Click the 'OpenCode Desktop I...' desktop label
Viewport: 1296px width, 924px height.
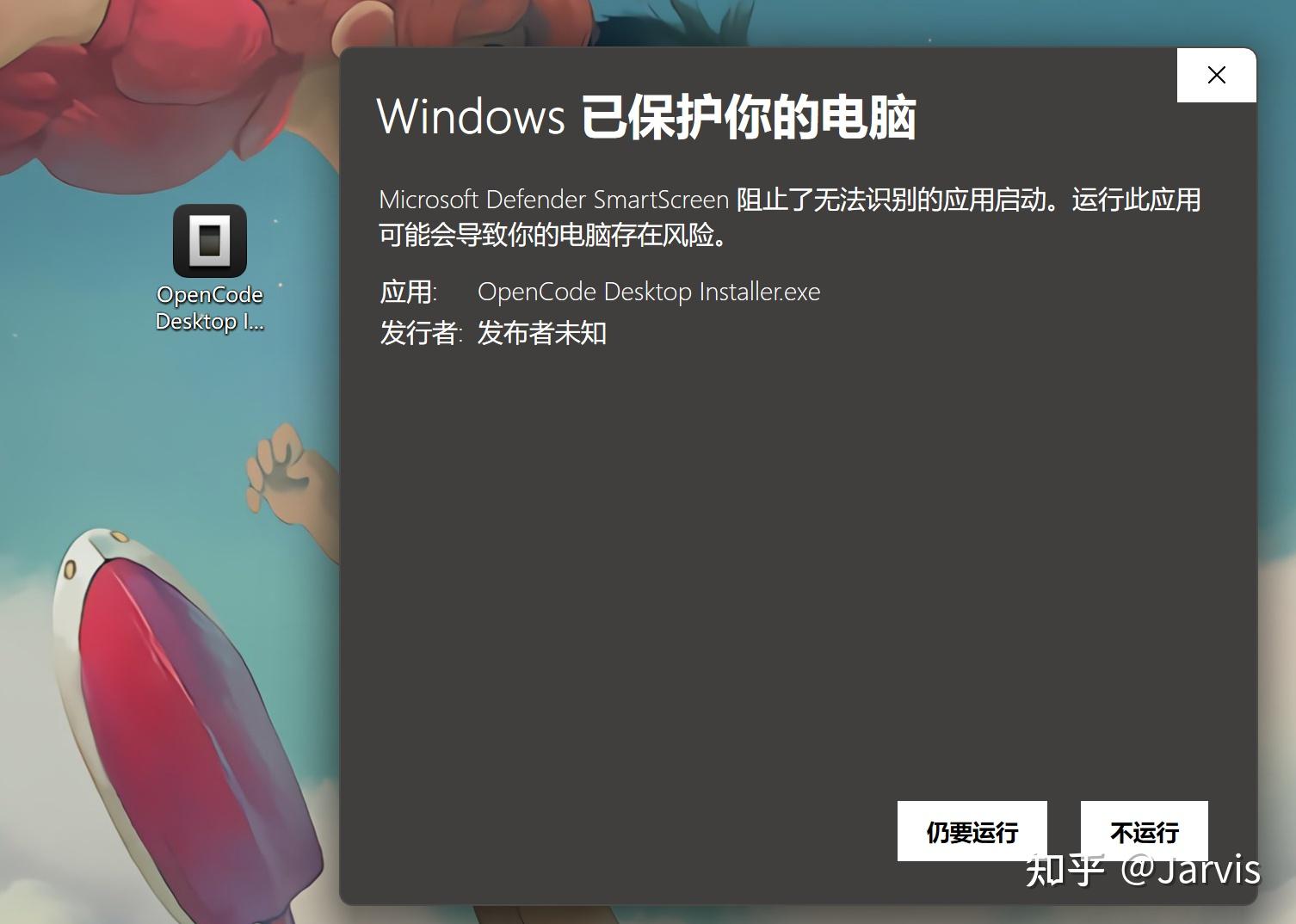point(210,308)
